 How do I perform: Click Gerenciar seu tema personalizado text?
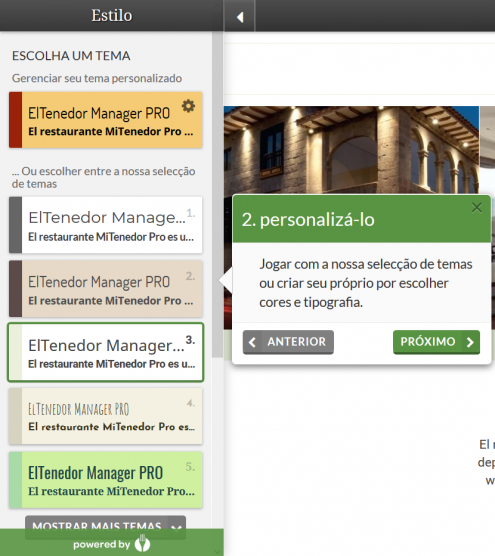pos(97,78)
